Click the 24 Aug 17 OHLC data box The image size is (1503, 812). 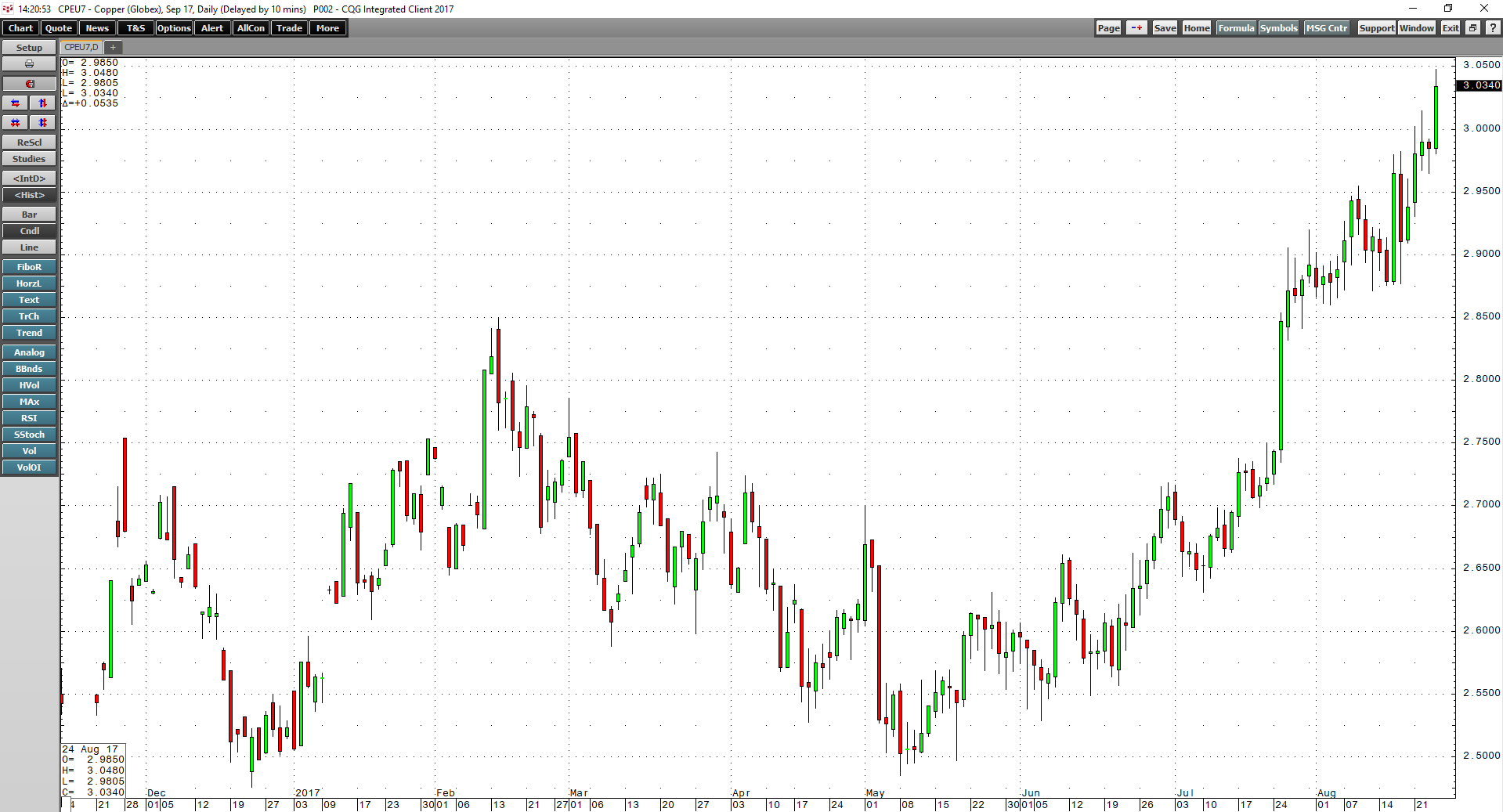click(93, 770)
